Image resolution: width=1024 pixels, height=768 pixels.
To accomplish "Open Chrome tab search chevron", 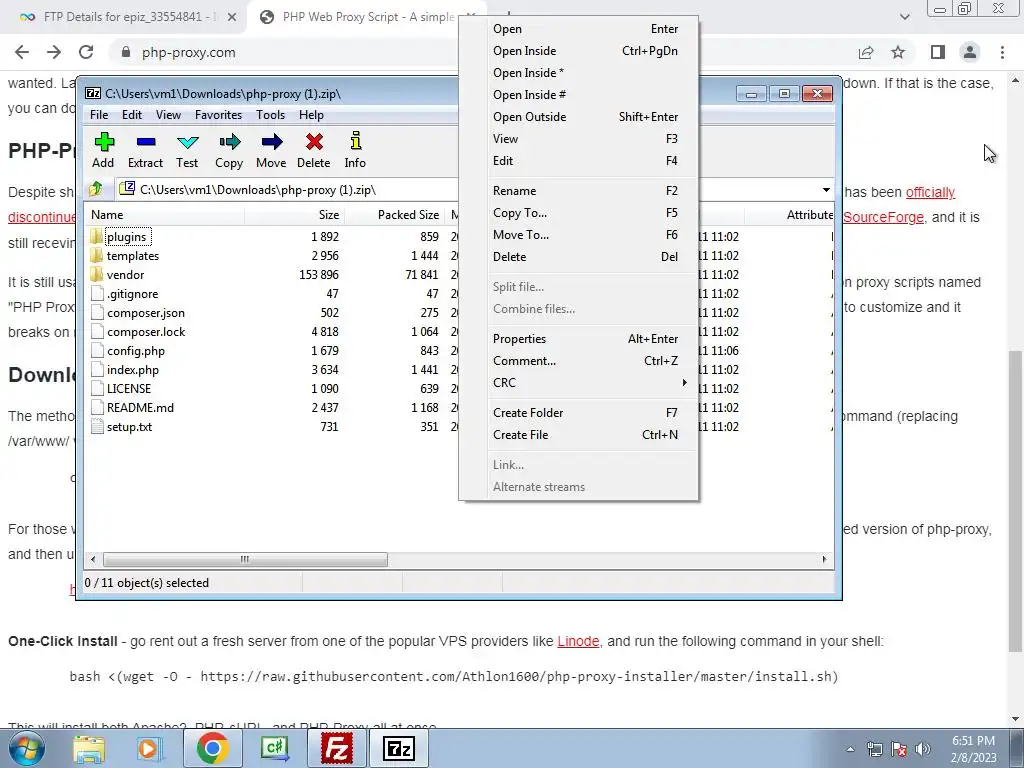I will [904, 17].
